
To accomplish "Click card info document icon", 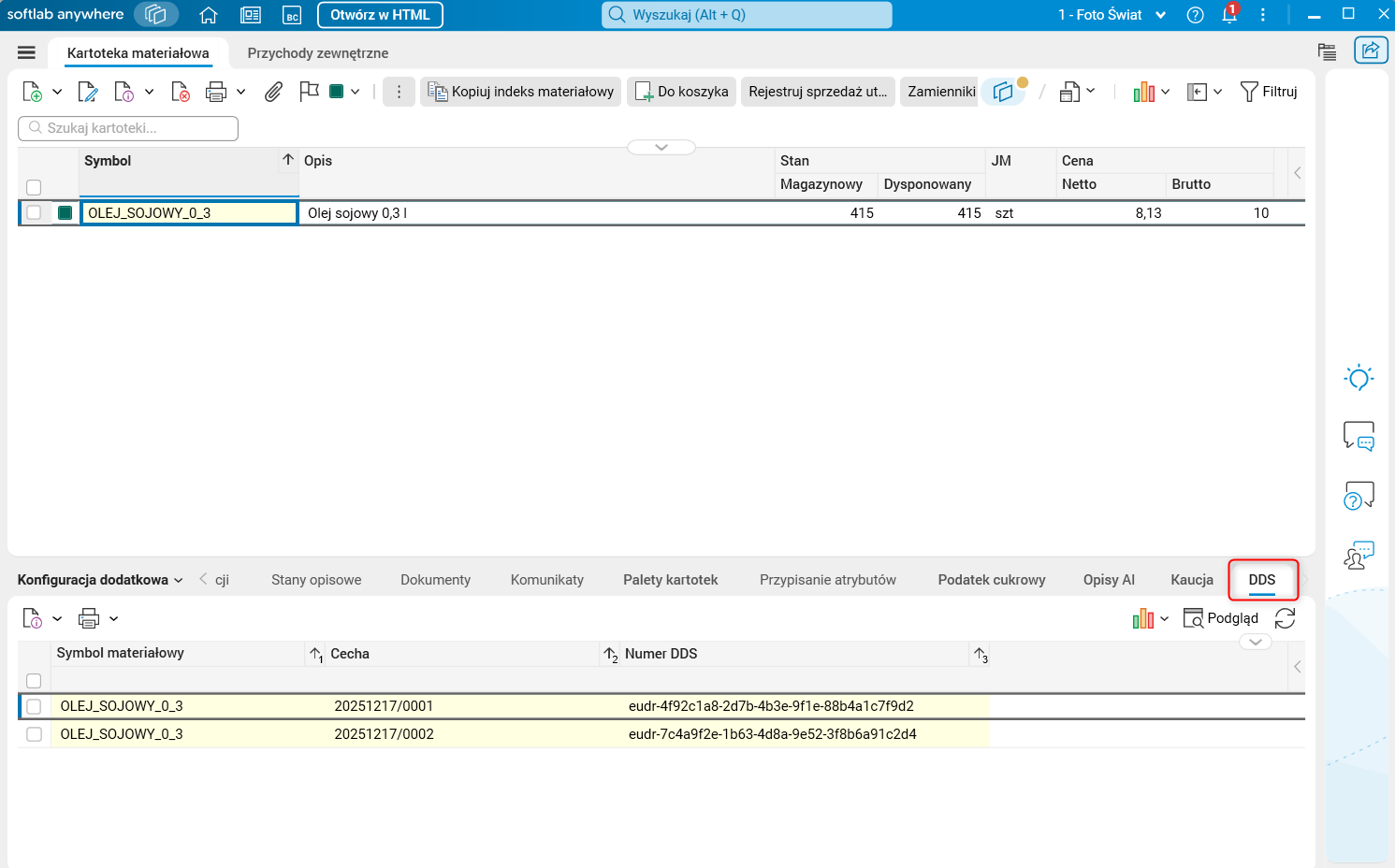I will tap(124, 92).
